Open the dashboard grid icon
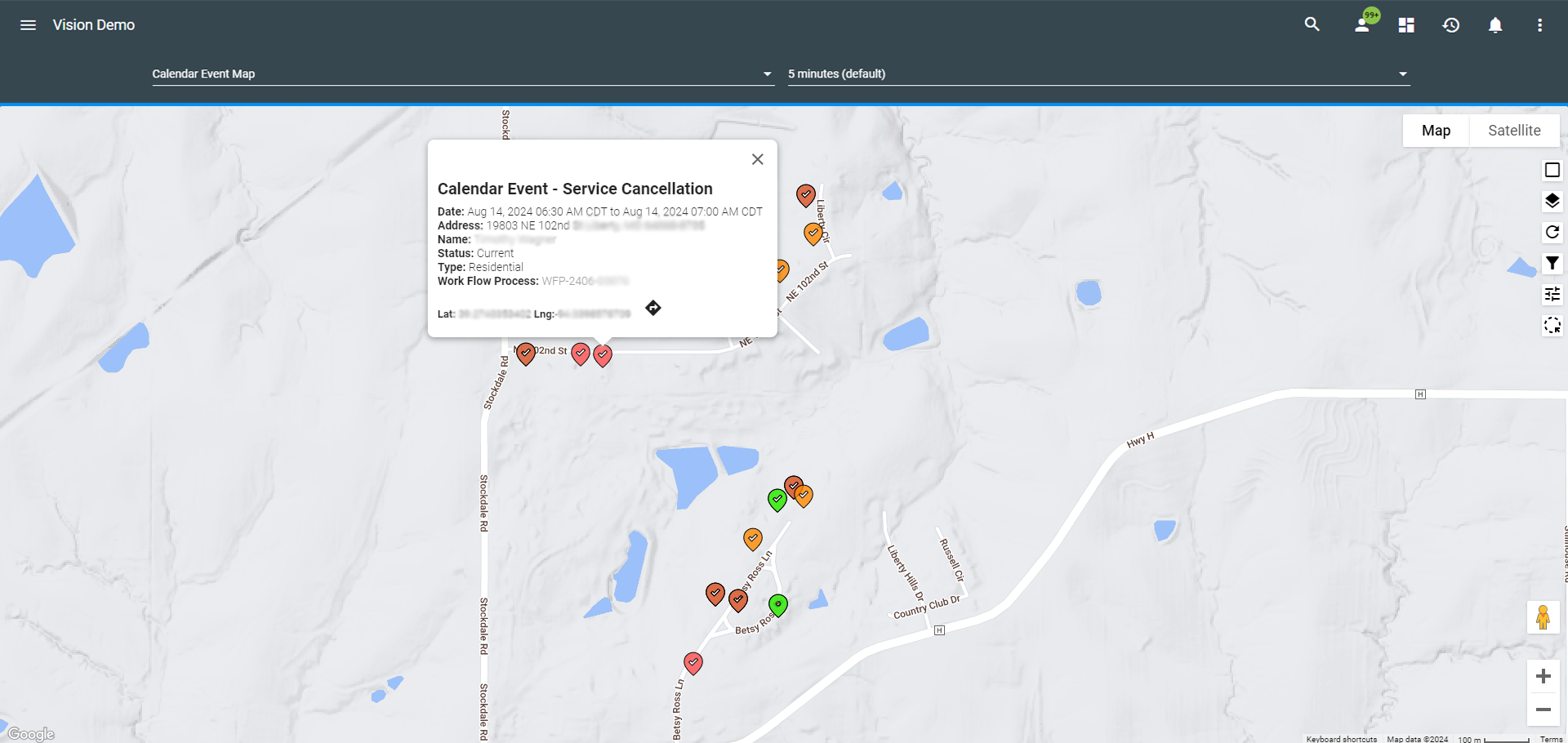Screen dimensions: 1568x743 [1406, 25]
